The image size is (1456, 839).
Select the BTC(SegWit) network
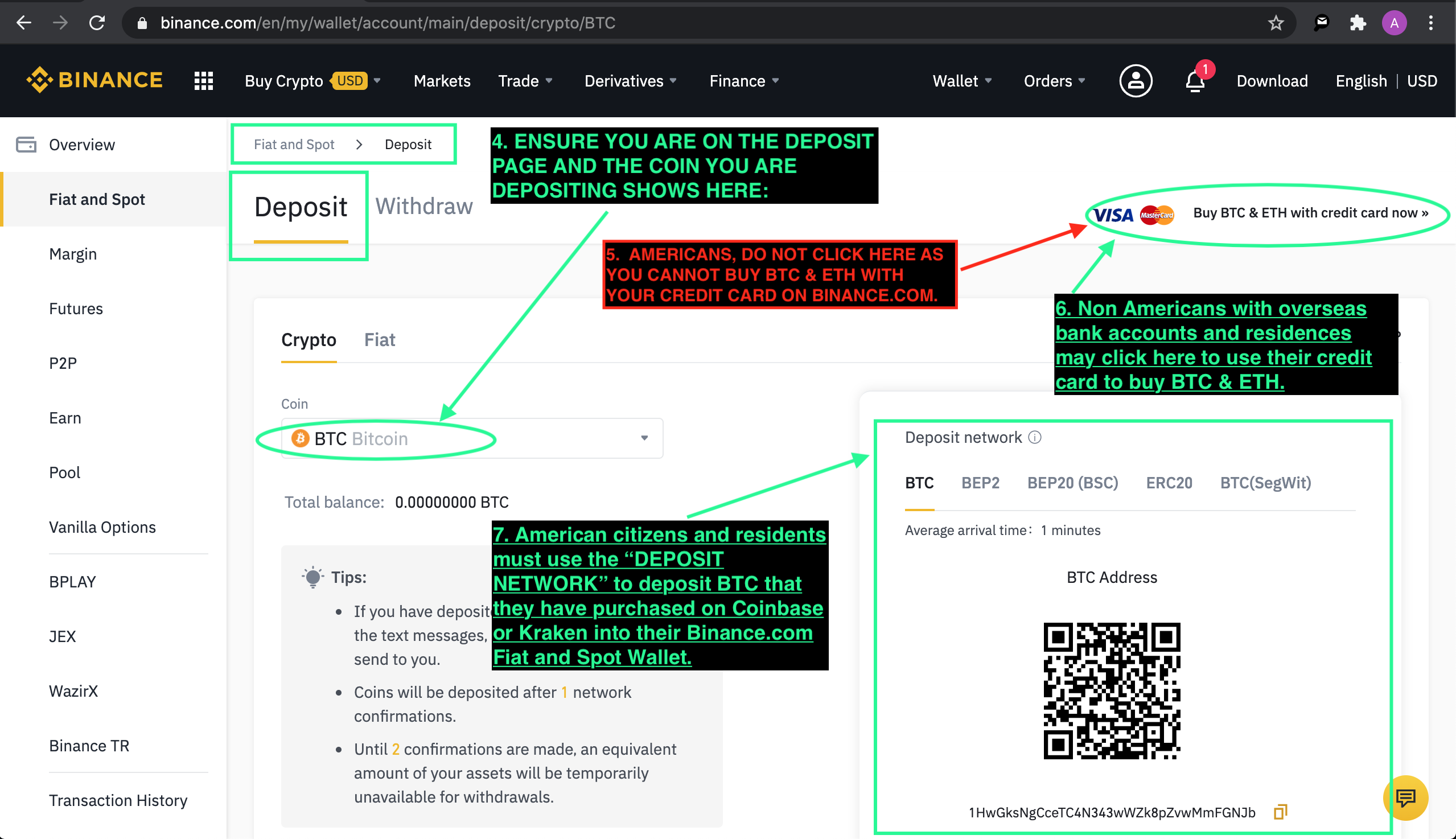tap(1265, 483)
